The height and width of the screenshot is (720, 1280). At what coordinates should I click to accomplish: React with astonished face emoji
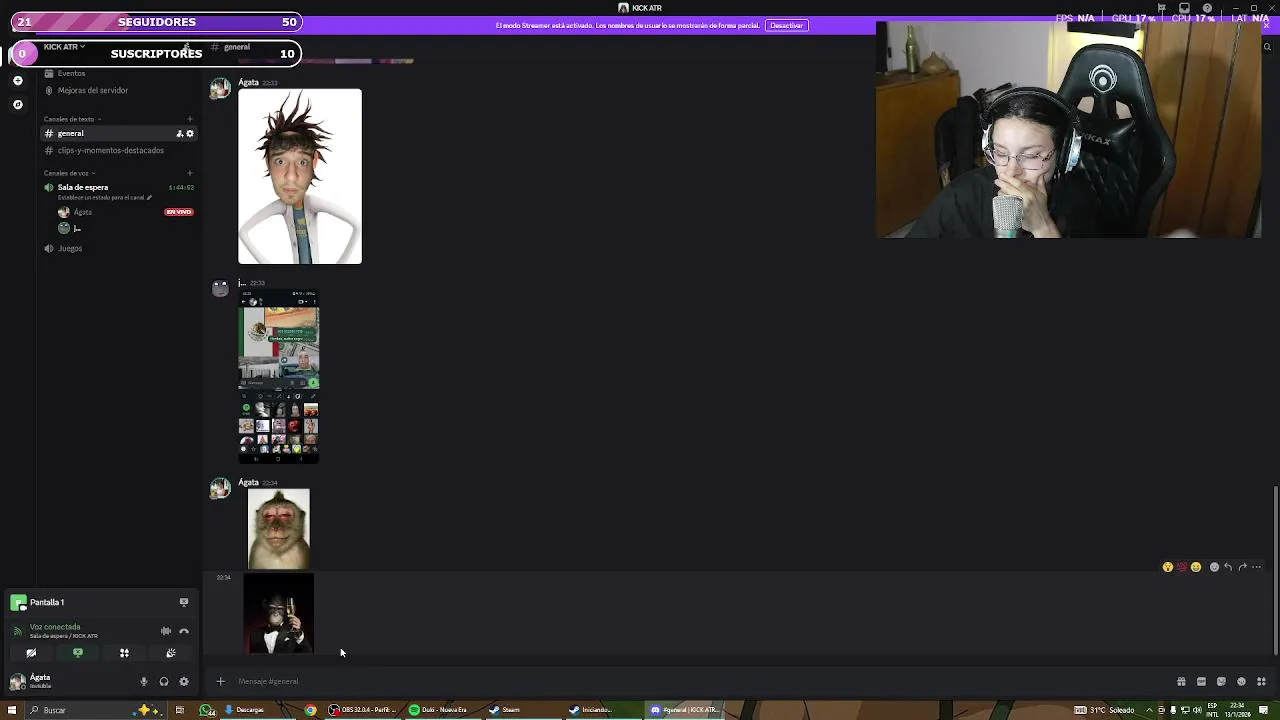[1167, 567]
